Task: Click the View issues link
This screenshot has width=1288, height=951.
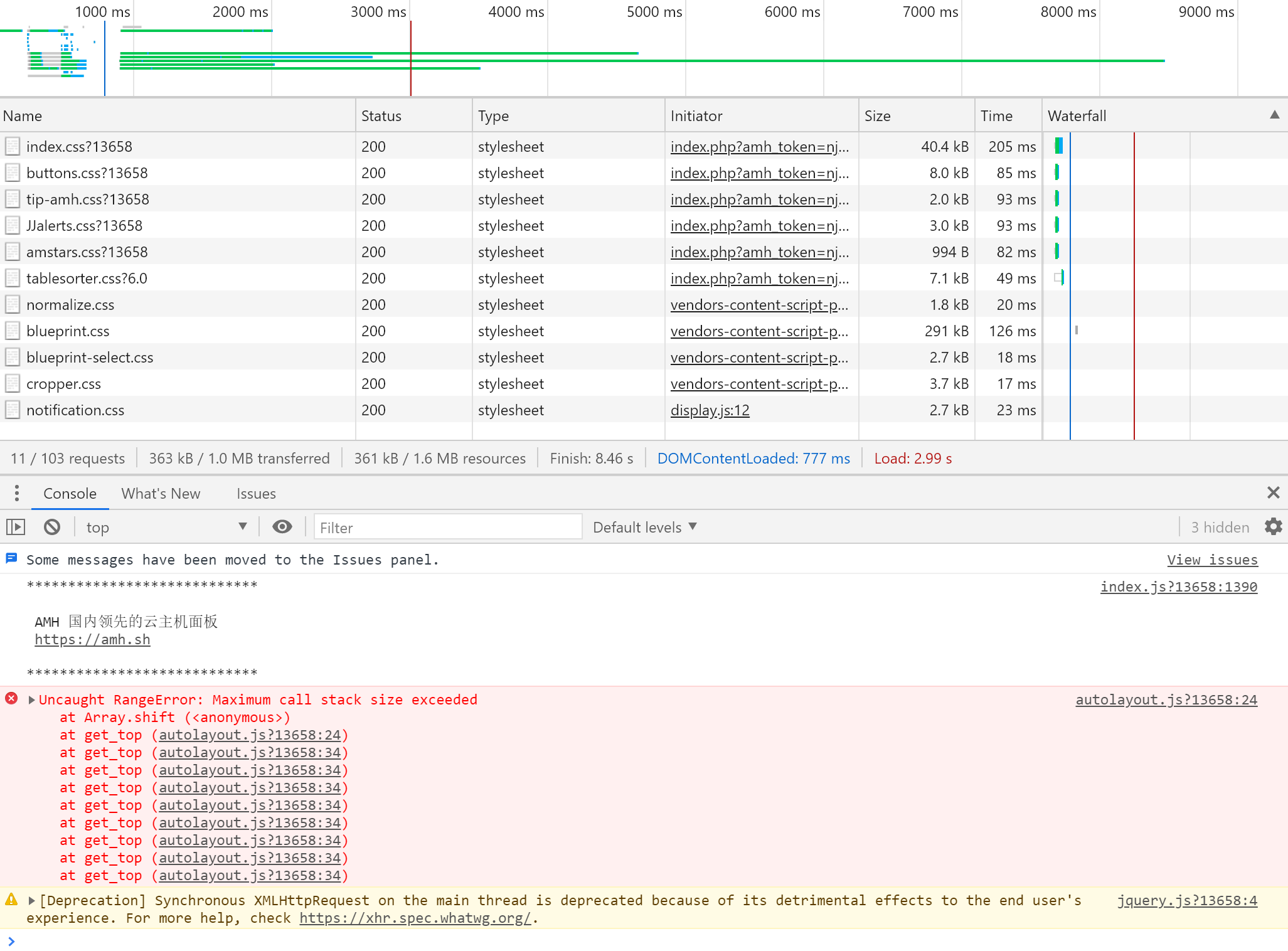Action: coord(1211,560)
